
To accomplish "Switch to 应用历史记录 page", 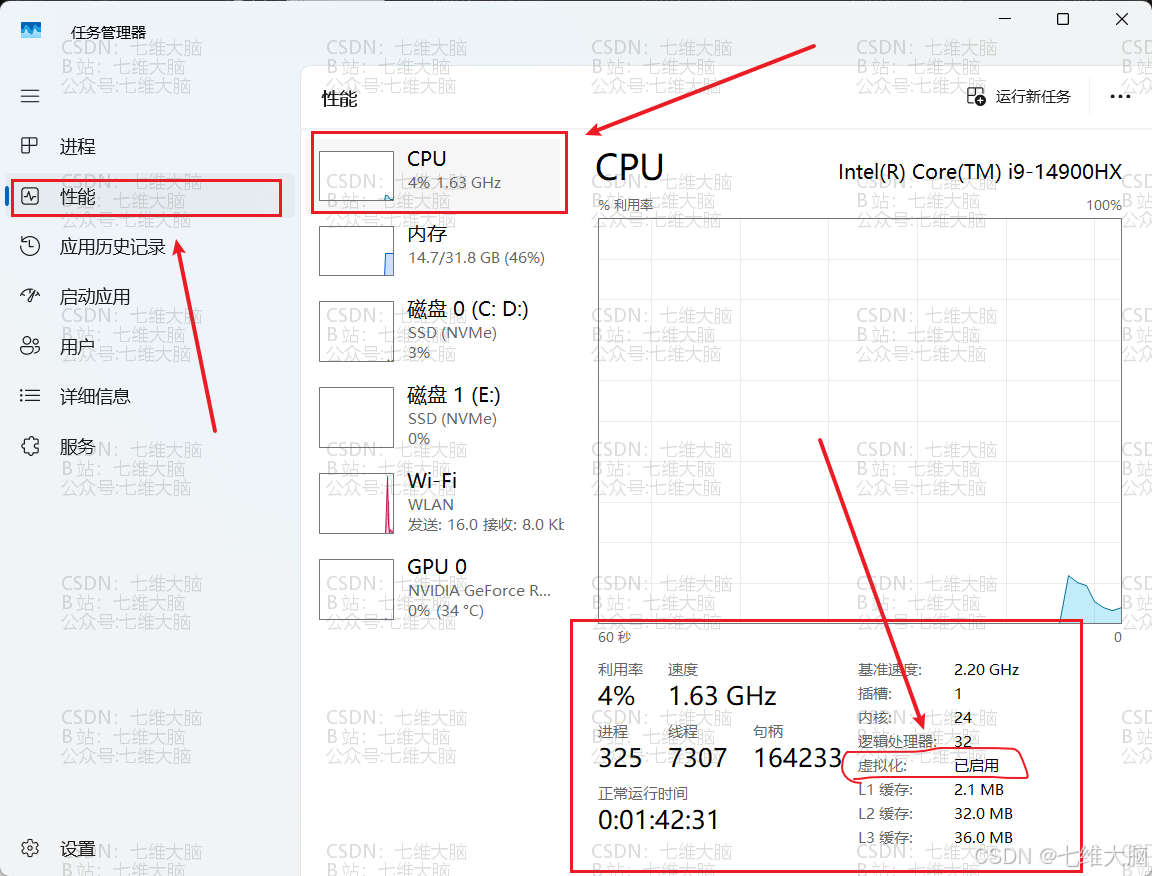I will pyautogui.click(x=150, y=246).
